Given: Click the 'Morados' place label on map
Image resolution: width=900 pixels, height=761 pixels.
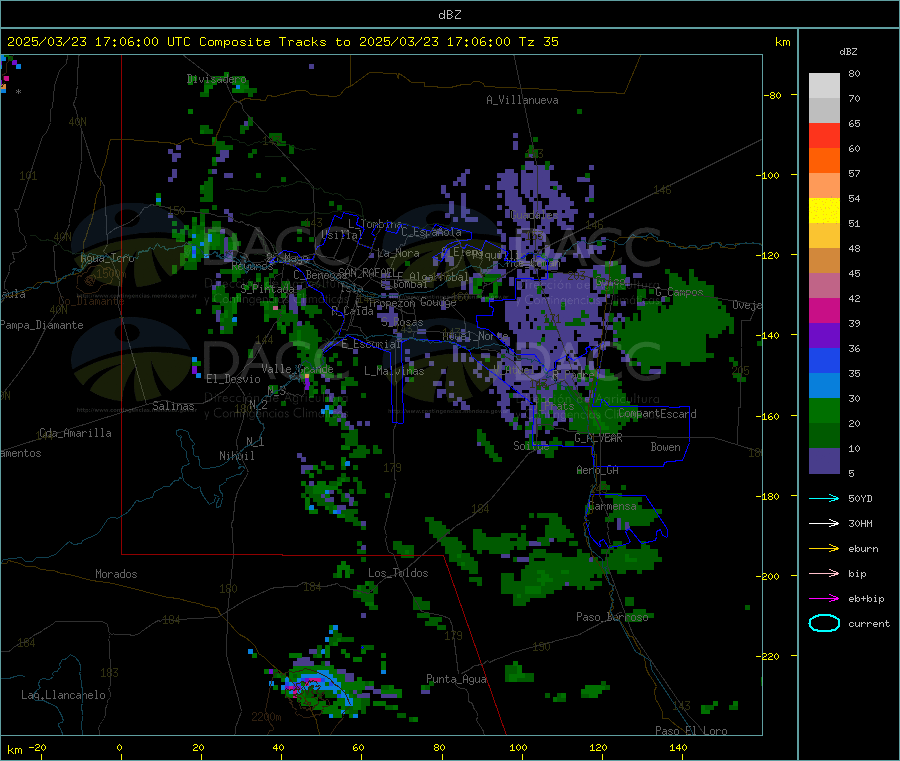Looking at the screenshot, I should [x=116, y=574].
